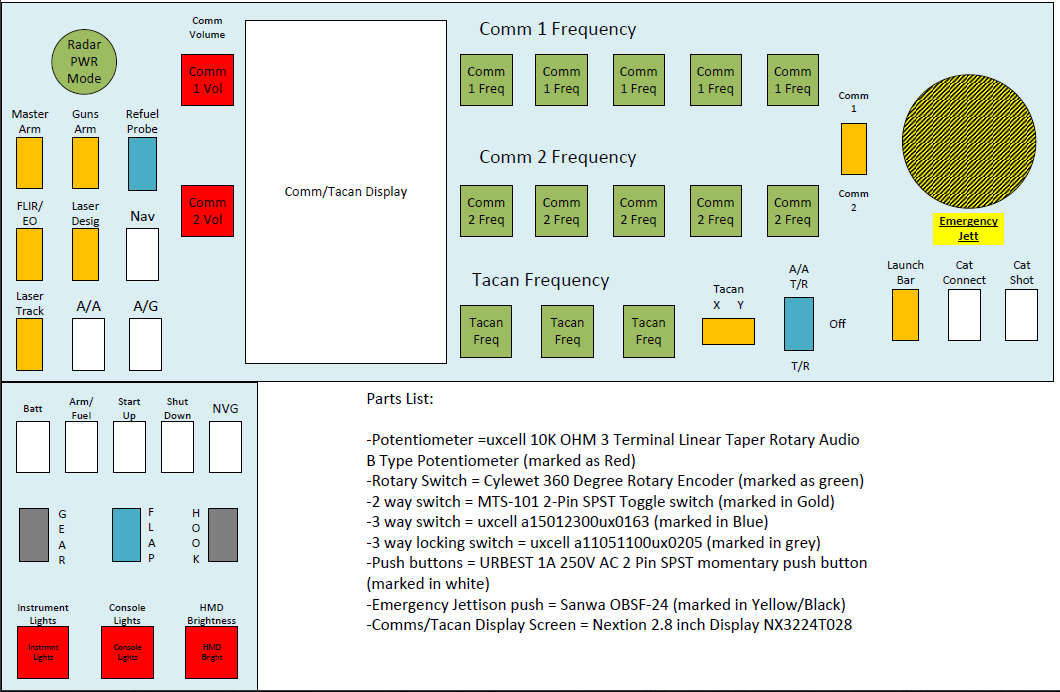1060x692 pixels.
Task: Toggle the Laser Desig switch
Action: (x=85, y=254)
